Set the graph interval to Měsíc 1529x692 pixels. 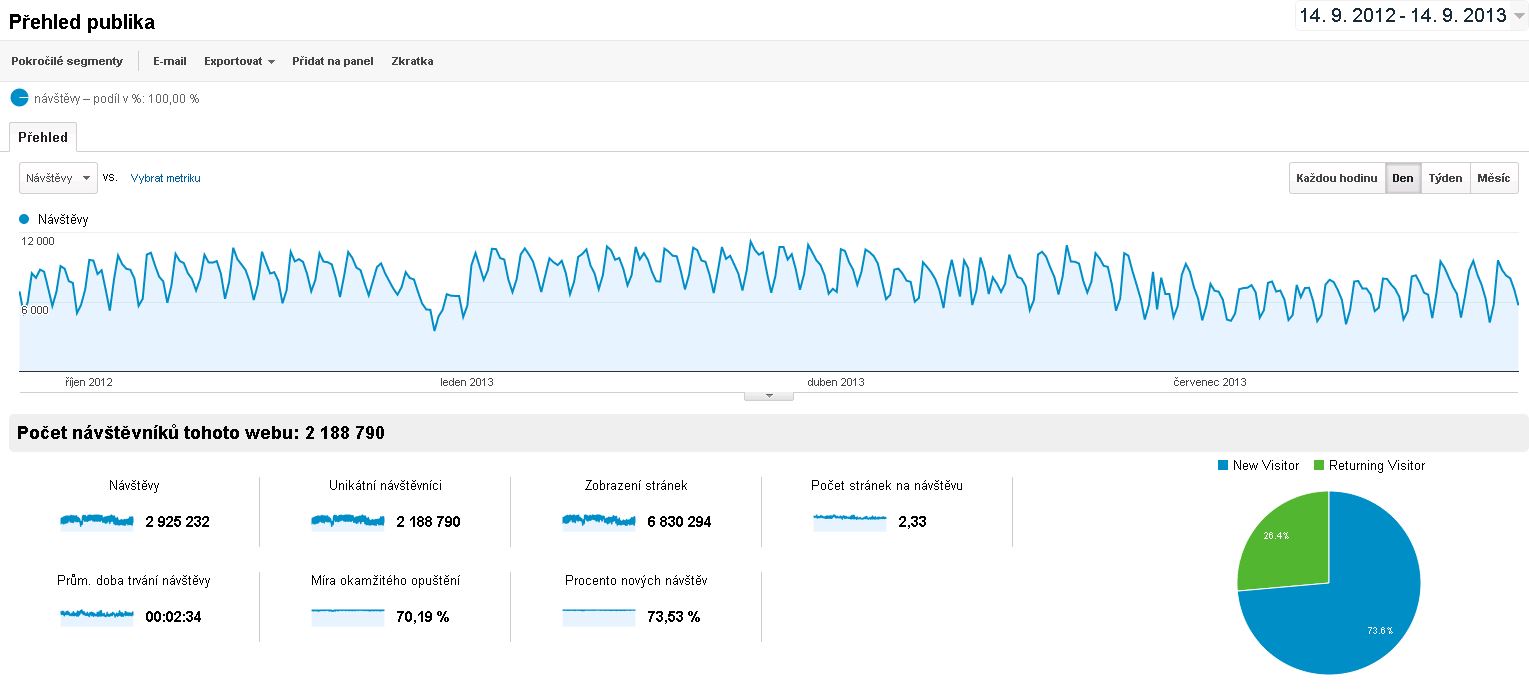[x=1493, y=178]
